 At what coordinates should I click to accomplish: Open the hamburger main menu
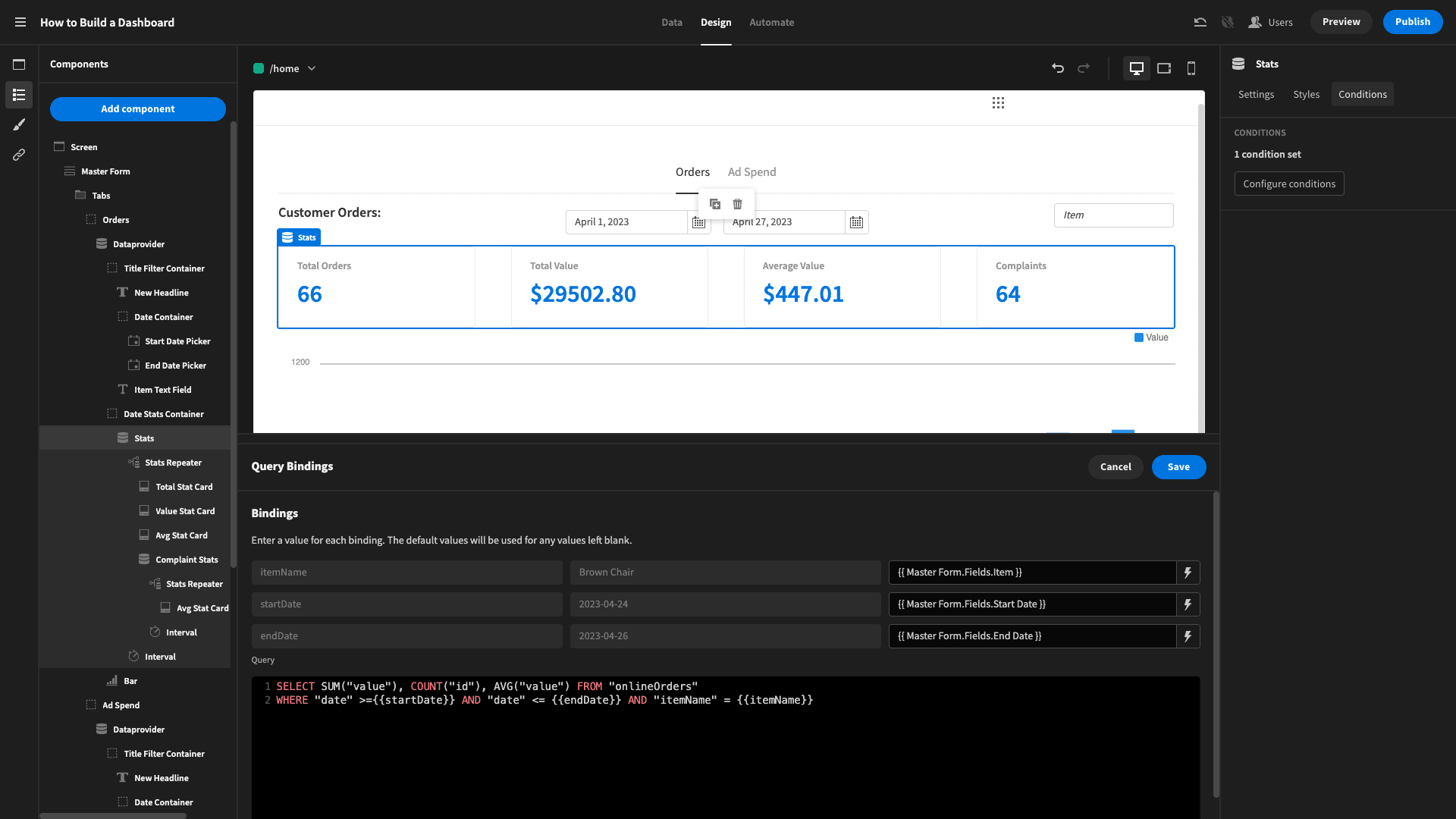pyautogui.click(x=20, y=22)
